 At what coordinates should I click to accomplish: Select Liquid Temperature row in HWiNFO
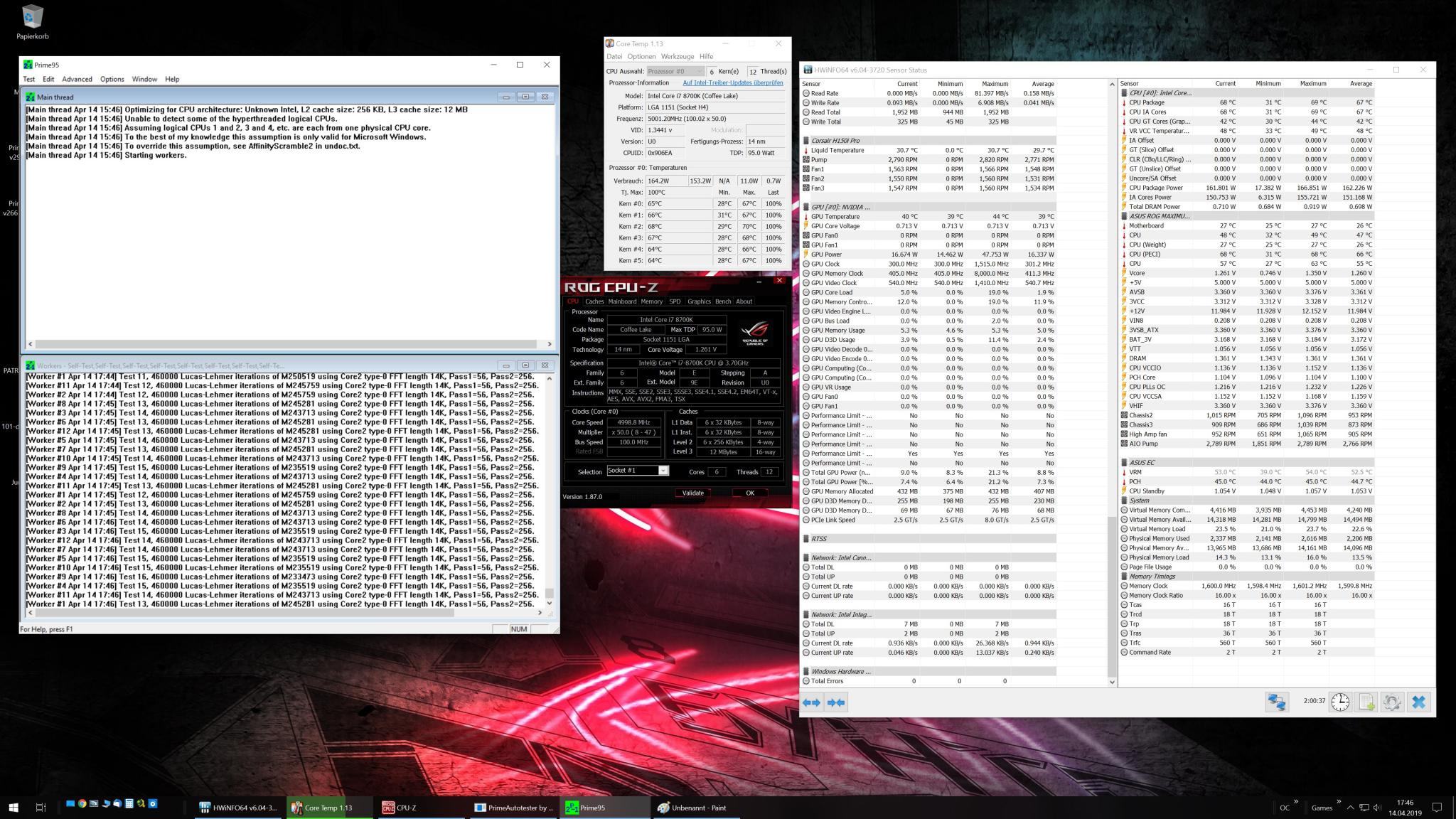pos(930,150)
